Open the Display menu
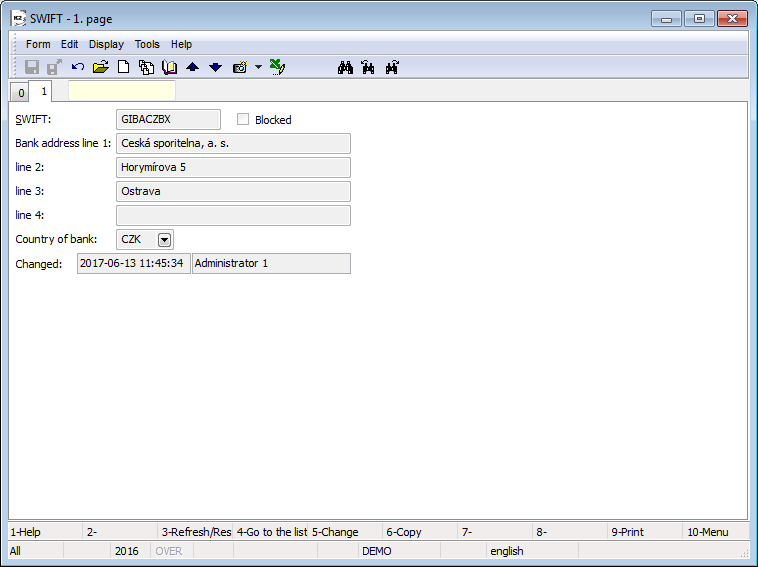This screenshot has width=758, height=567. pos(106,44)
